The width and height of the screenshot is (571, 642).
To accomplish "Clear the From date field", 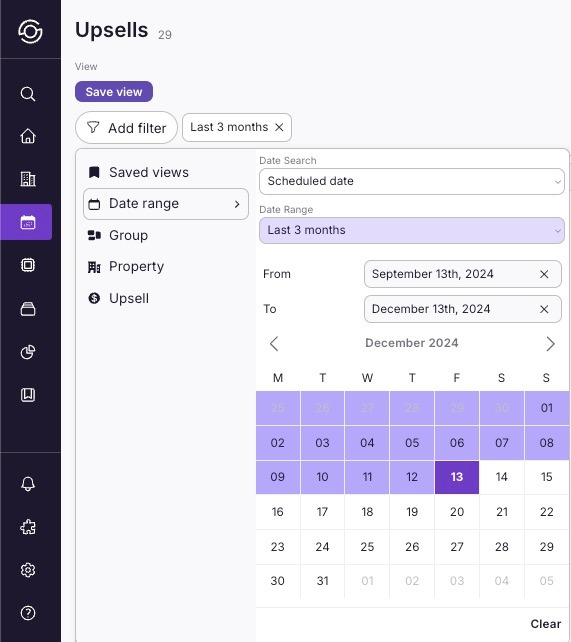I will point(544,274).
